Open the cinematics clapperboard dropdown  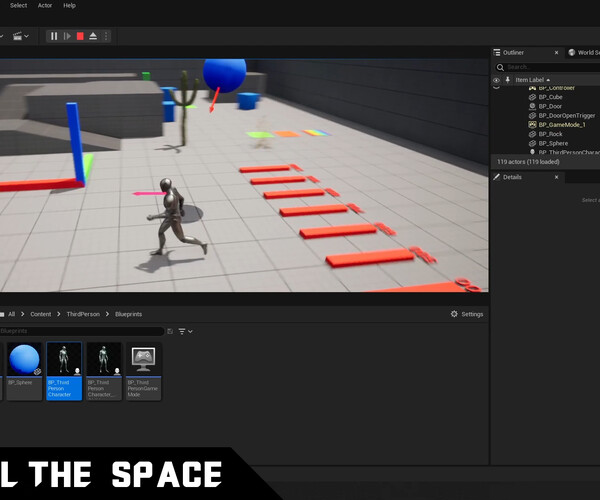(x=21, y=36)
